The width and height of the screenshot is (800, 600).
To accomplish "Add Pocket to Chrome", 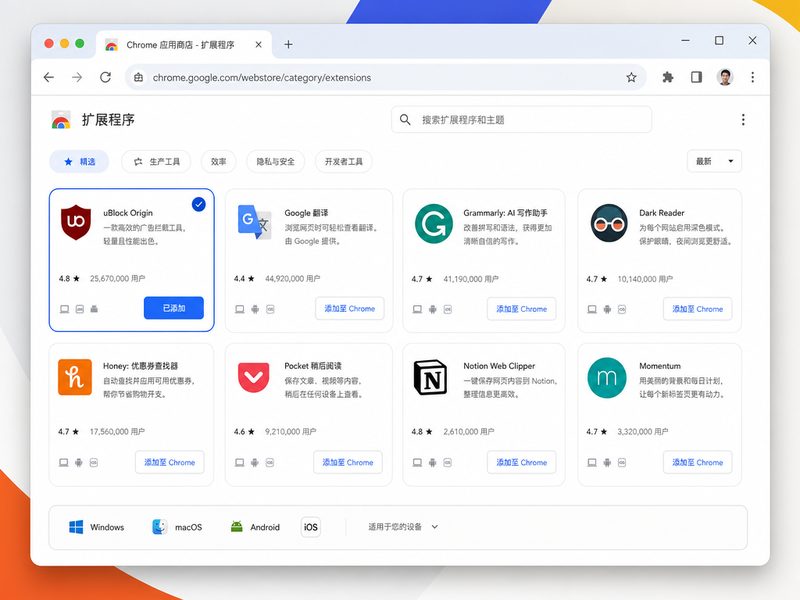I will 347,462.
